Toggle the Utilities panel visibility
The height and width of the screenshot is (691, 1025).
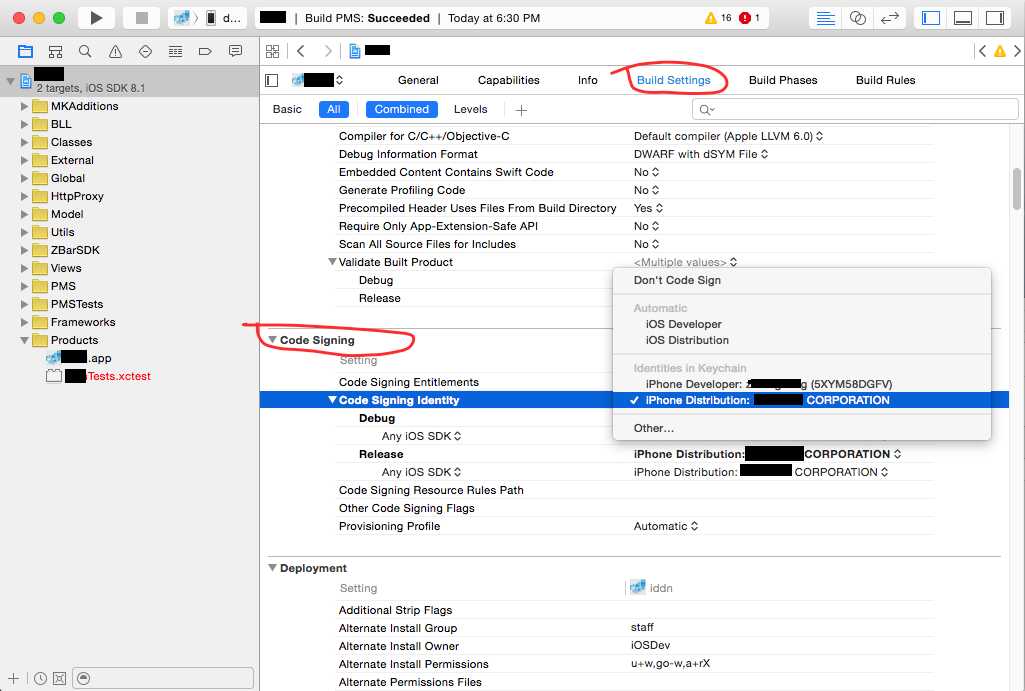click(x=995, y=18)
